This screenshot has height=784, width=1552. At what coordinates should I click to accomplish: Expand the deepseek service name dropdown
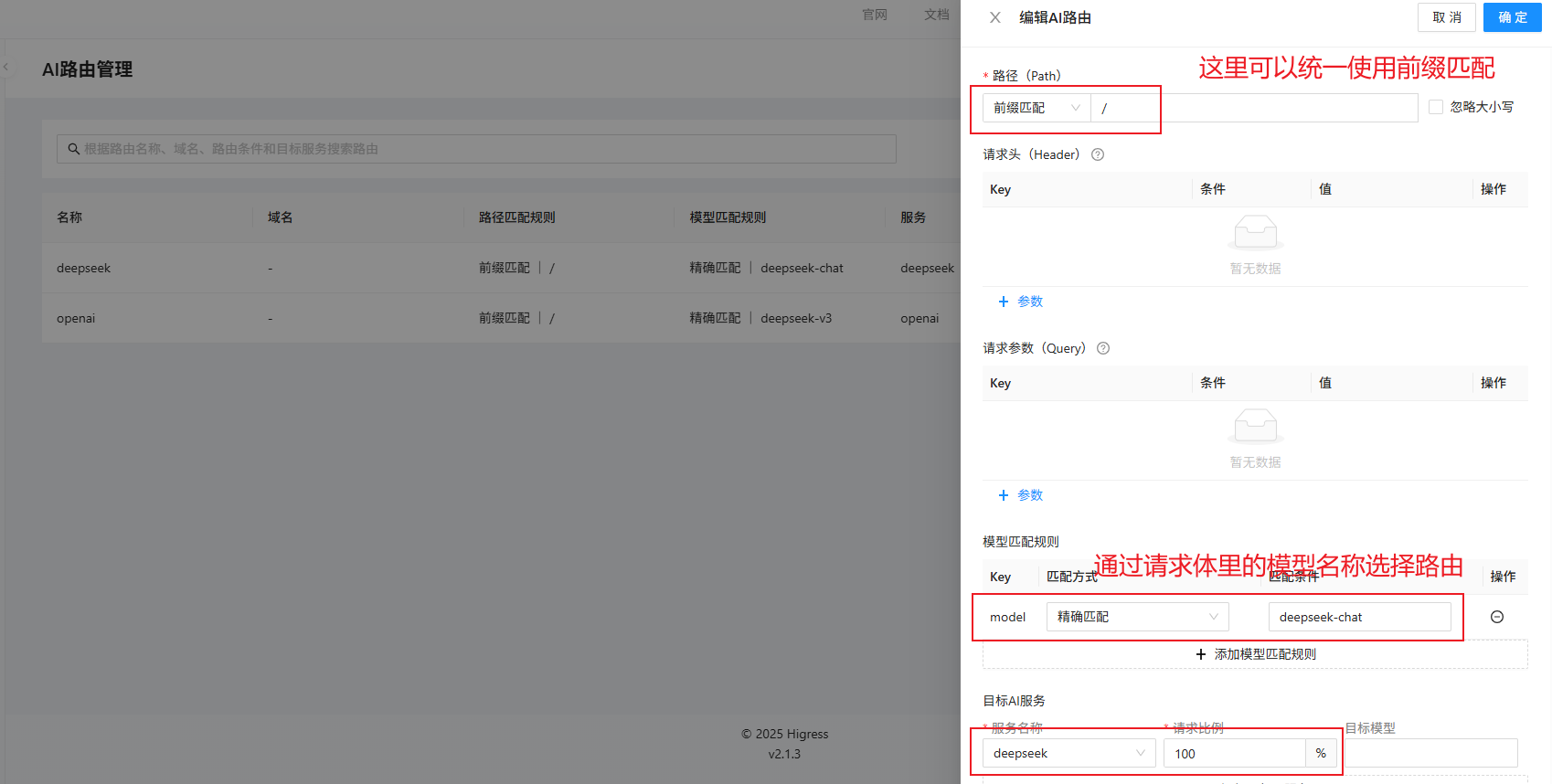[x=1068, y=753]
